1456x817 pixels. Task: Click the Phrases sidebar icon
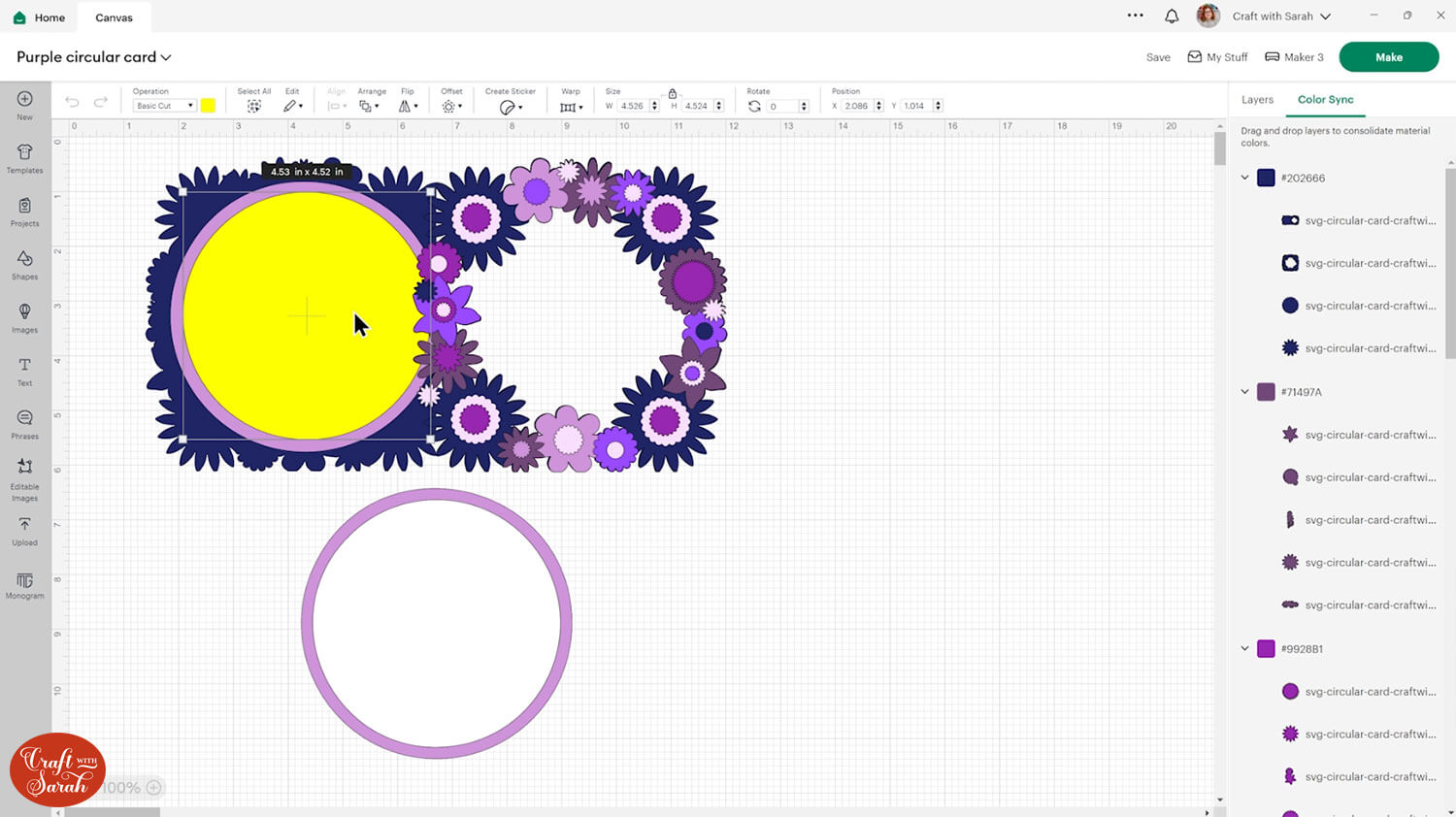23,421
